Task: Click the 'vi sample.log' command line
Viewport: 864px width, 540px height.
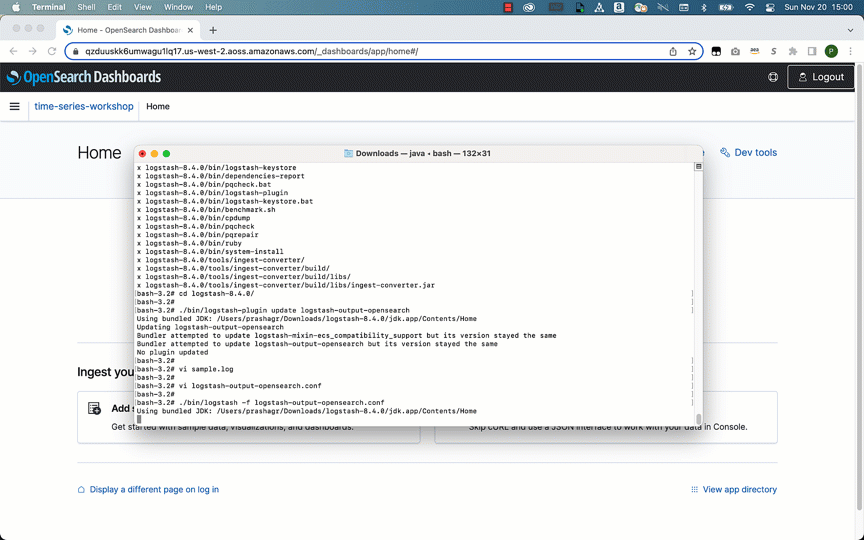Action: point(185,369)
